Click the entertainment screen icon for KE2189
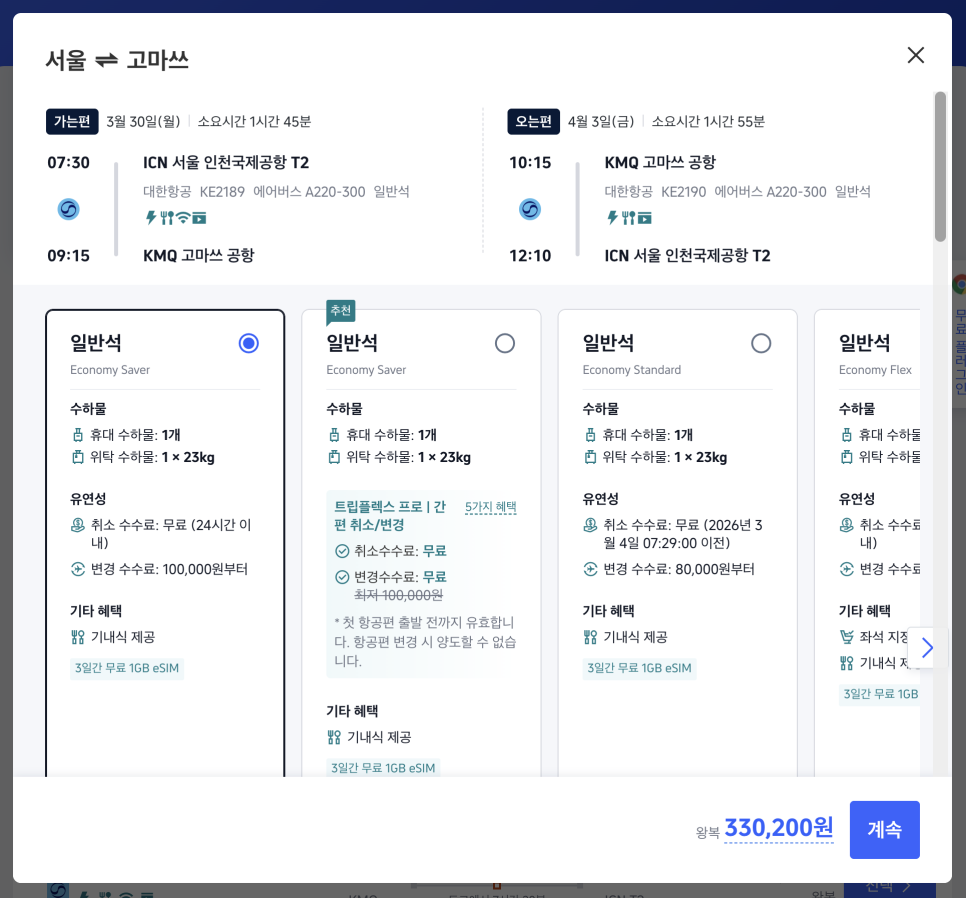Screen dimensions: 966x898 click(x=199, y=218)
